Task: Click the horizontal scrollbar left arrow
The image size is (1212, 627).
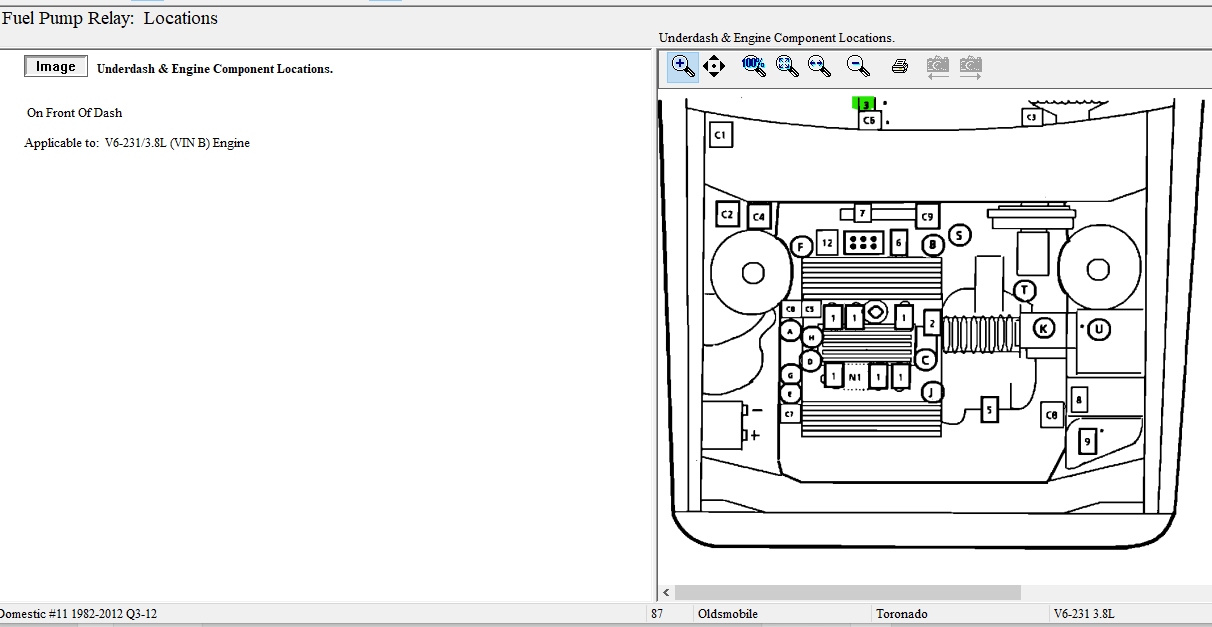Action: click(666, 593)
